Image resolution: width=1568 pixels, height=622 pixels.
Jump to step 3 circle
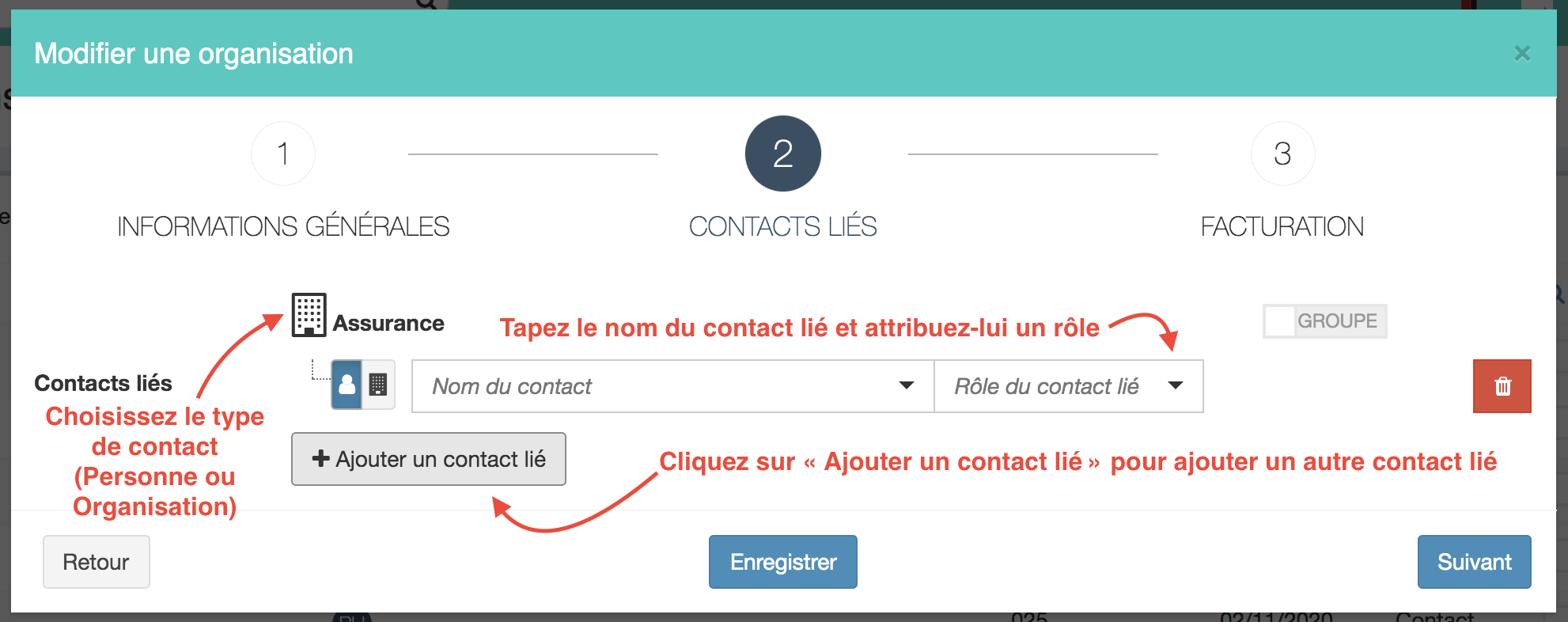(x=1283, y=154)
